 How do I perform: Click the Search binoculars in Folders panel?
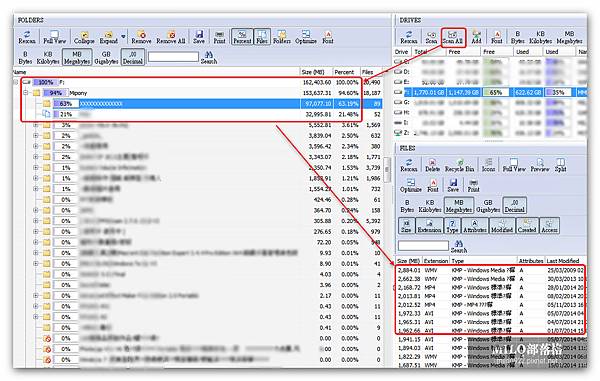coord(209,57)
